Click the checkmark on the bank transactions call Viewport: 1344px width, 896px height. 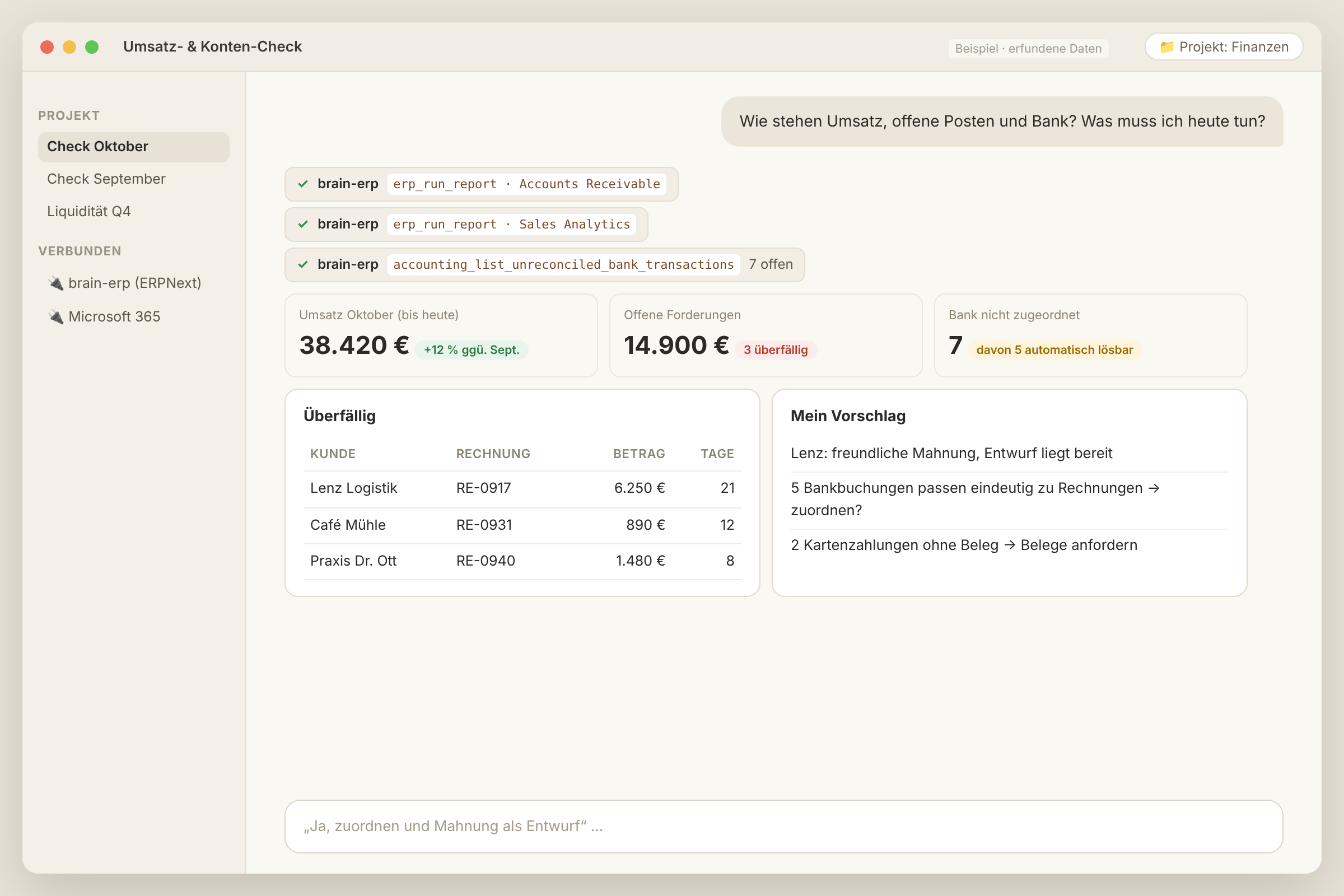pos(304,264)
